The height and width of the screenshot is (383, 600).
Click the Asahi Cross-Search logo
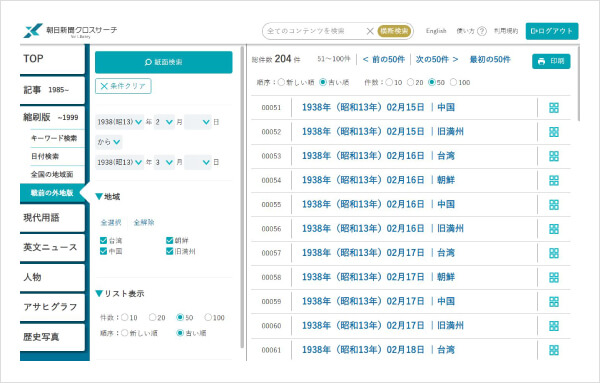[70, 31]
